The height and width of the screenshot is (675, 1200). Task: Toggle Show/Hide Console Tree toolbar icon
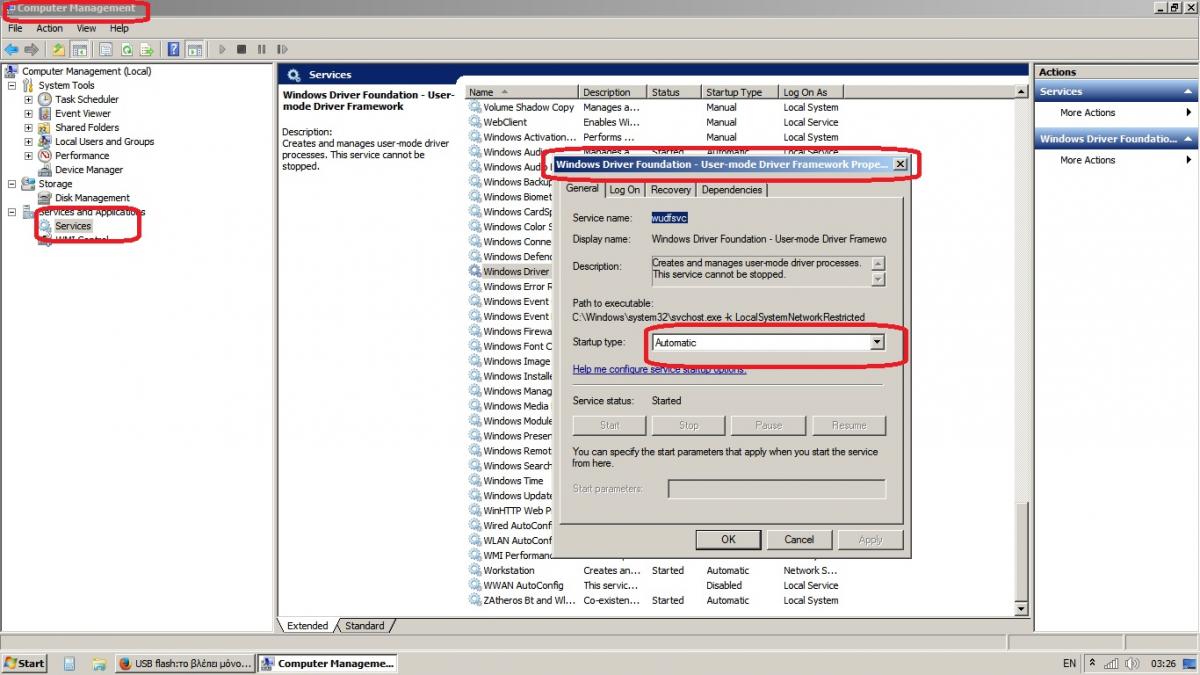pyautogui.click(x=79, y=49)
